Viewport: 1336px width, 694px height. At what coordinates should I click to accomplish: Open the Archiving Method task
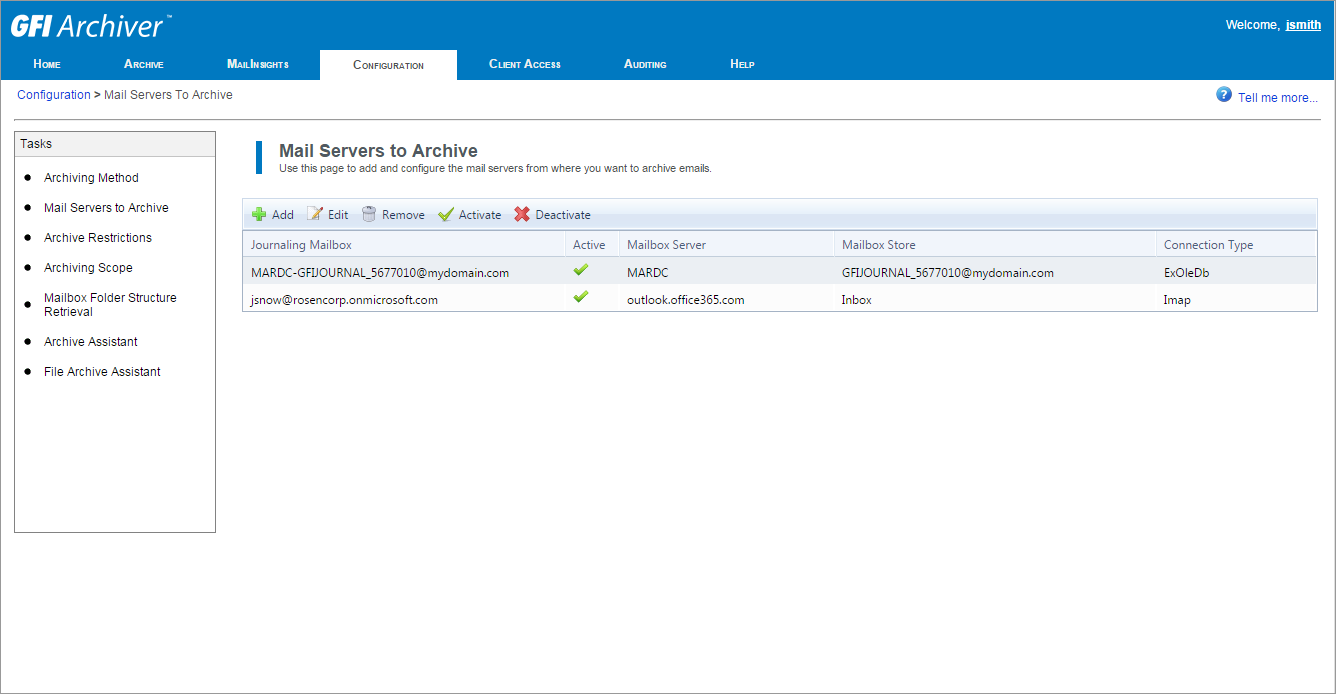tap(91, 178)
